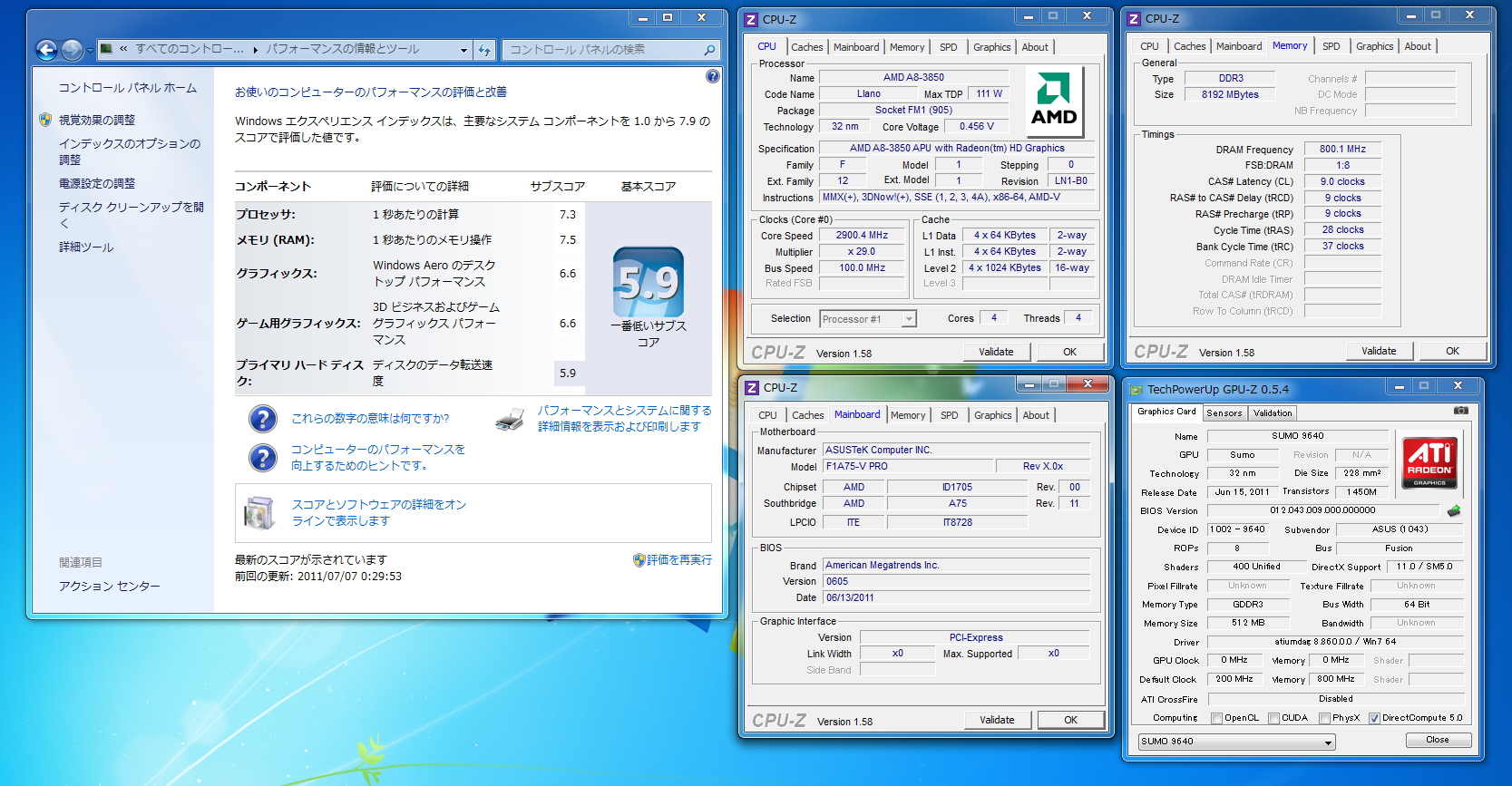This screenshot has width=1512, height=786.
Task: Switch to Caches tab in CPU-Z window showing CPU
Action: (807, 47)
